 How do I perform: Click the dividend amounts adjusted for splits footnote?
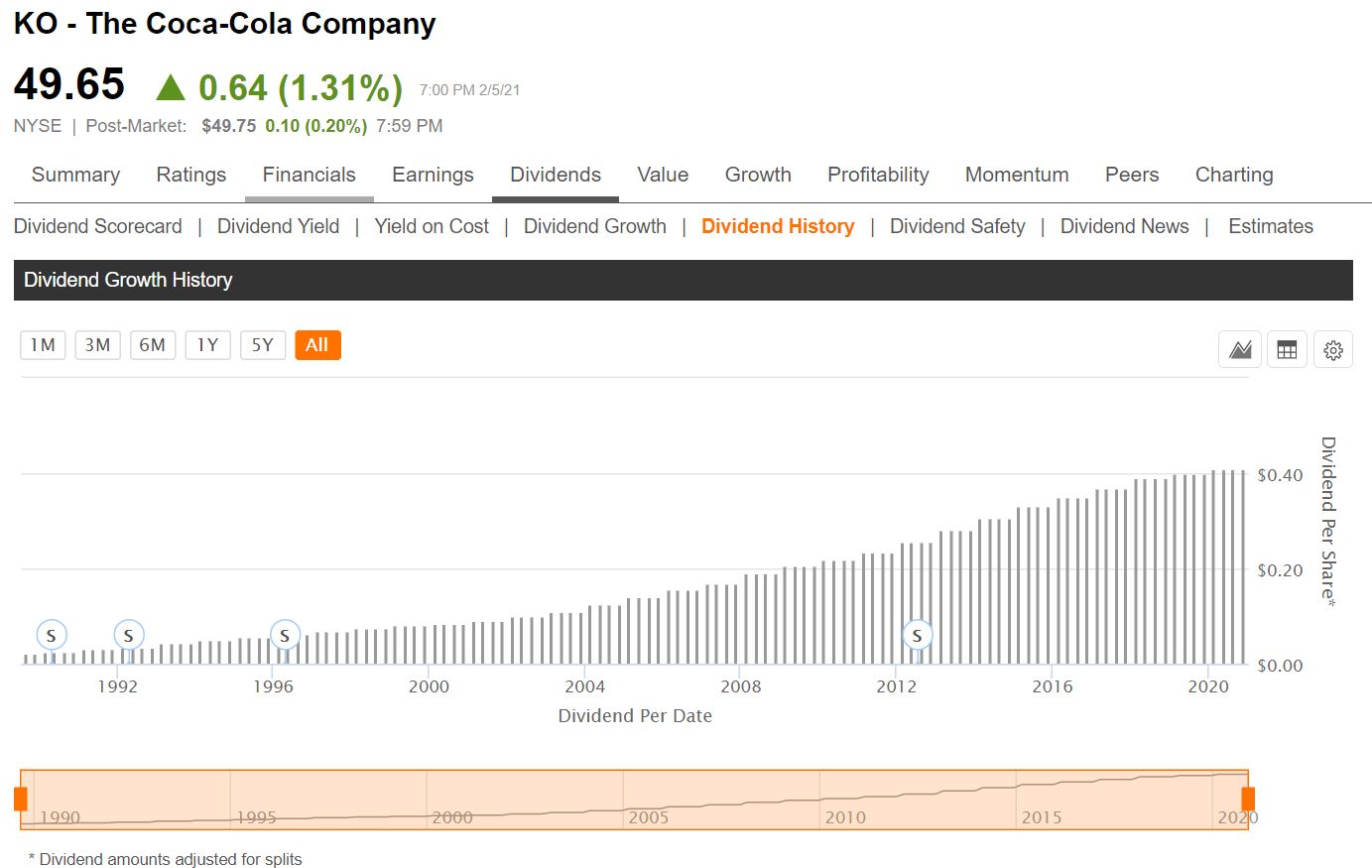click(x=165, y=859)
